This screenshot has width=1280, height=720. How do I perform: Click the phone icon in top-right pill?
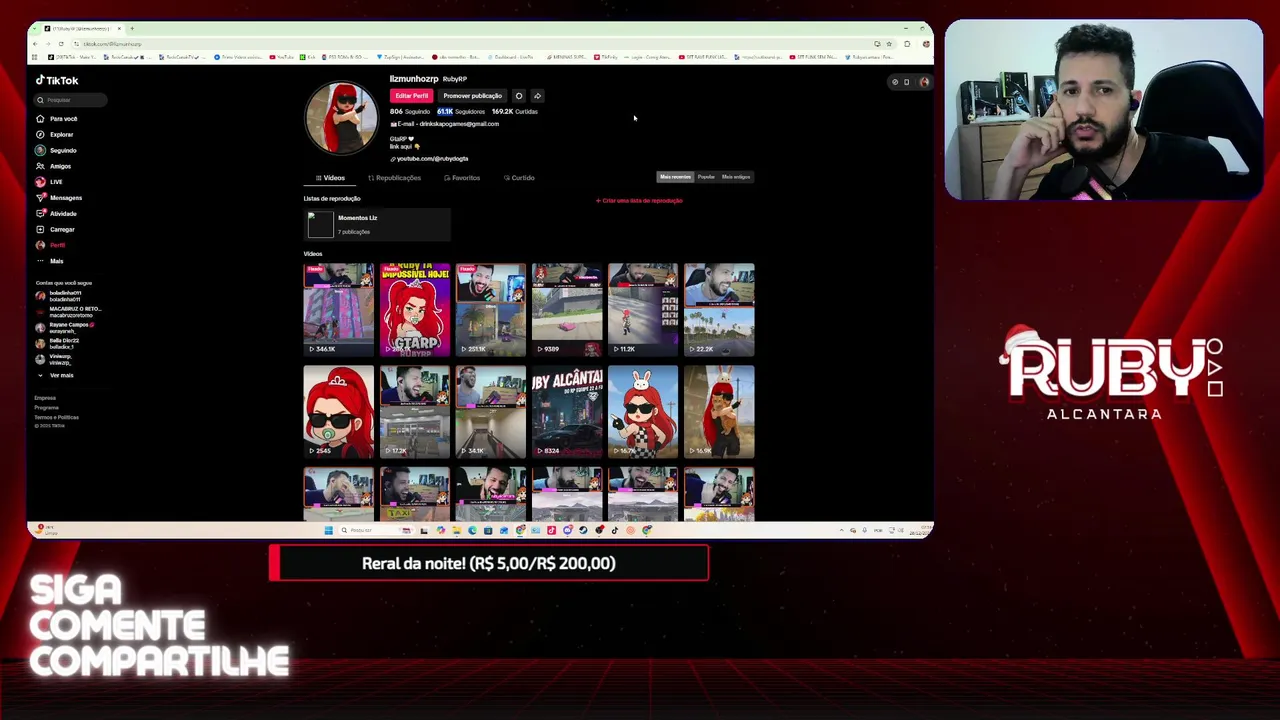coord(907,82)
